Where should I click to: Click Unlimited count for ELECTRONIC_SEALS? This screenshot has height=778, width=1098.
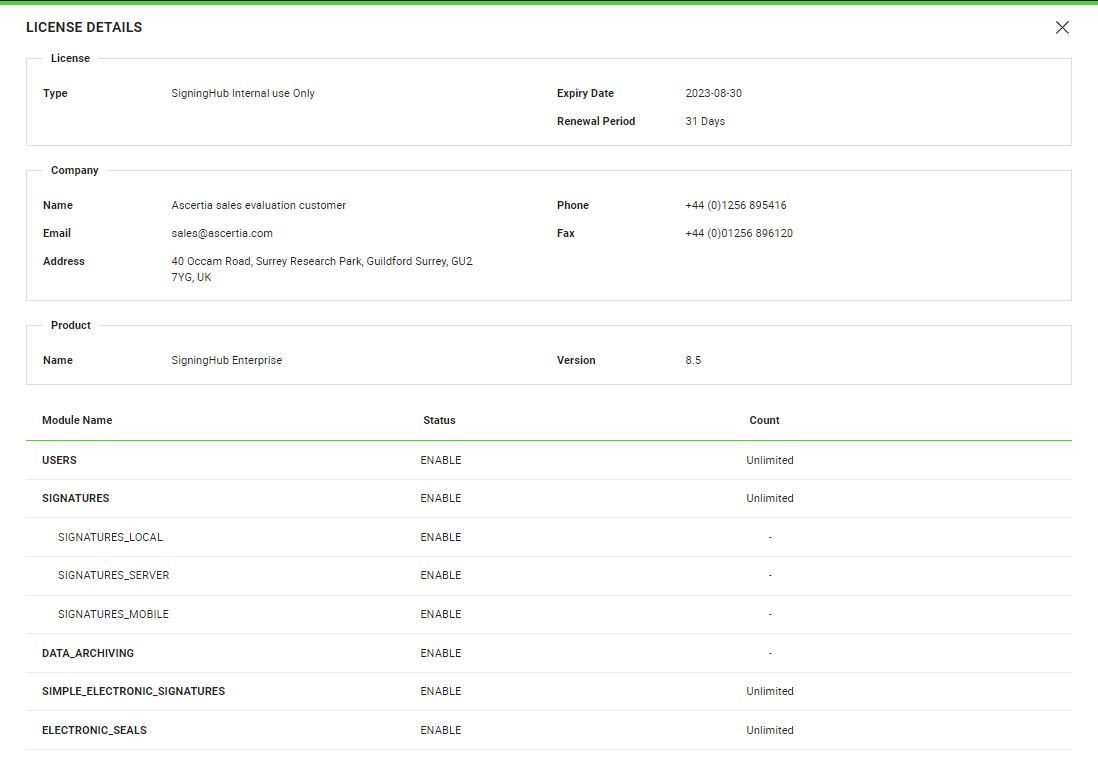[770, 730]
